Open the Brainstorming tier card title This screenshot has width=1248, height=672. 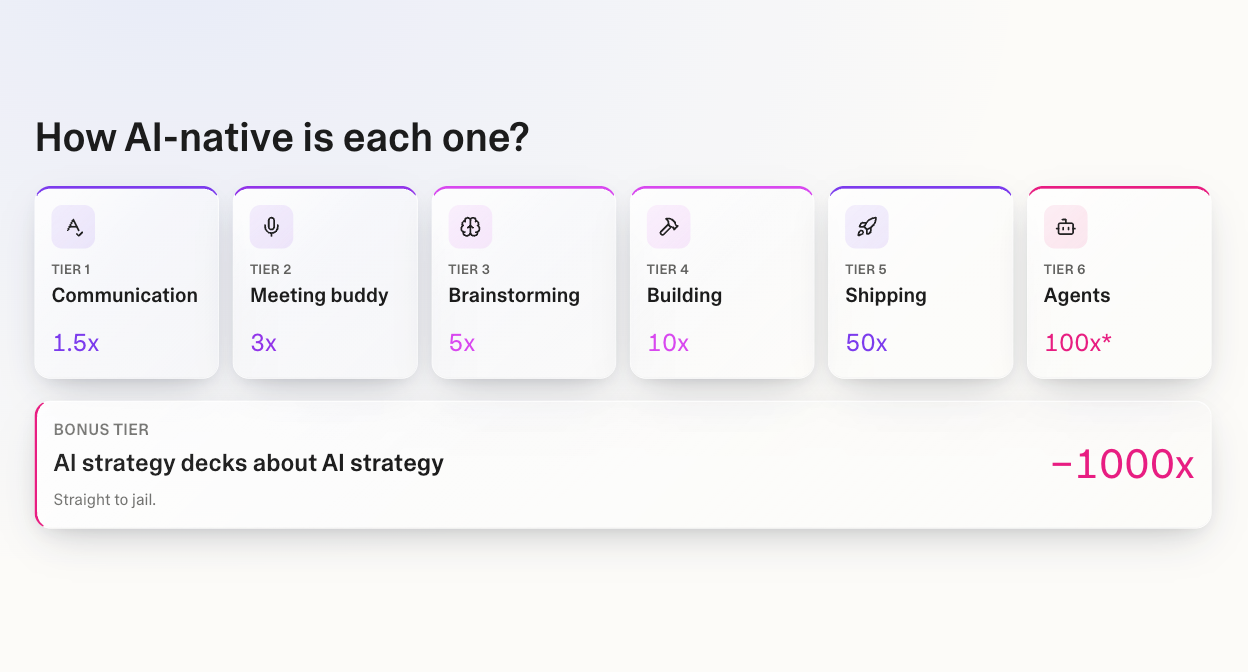514,296
